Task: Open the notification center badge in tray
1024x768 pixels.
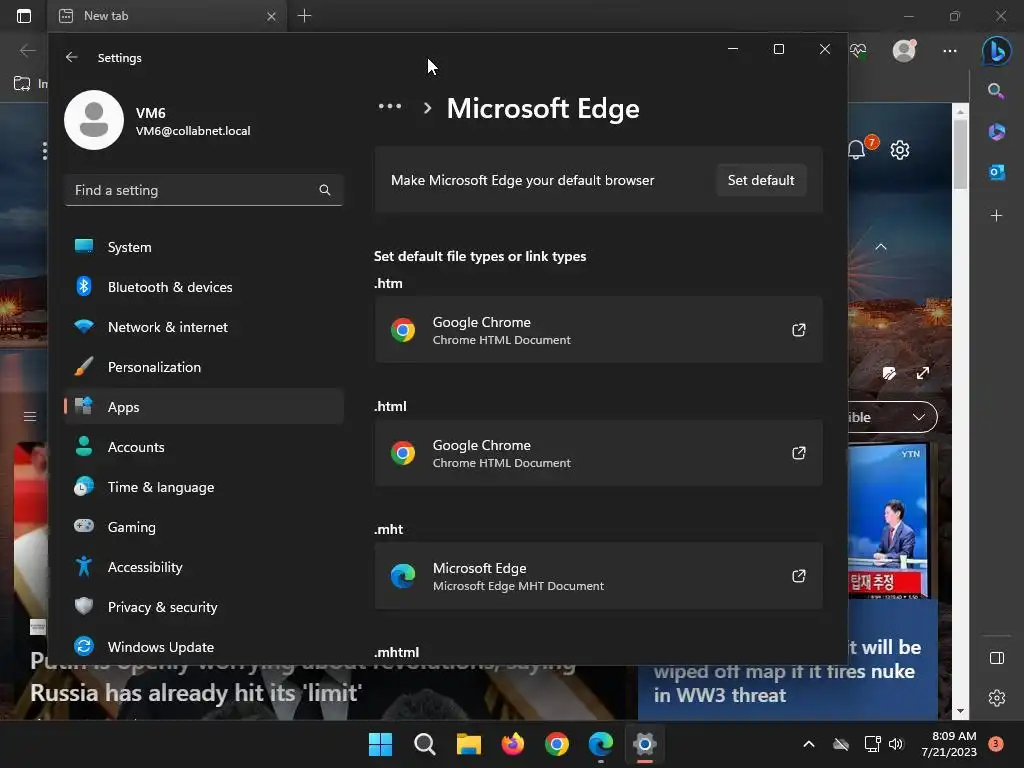Action: coord(996,743)
